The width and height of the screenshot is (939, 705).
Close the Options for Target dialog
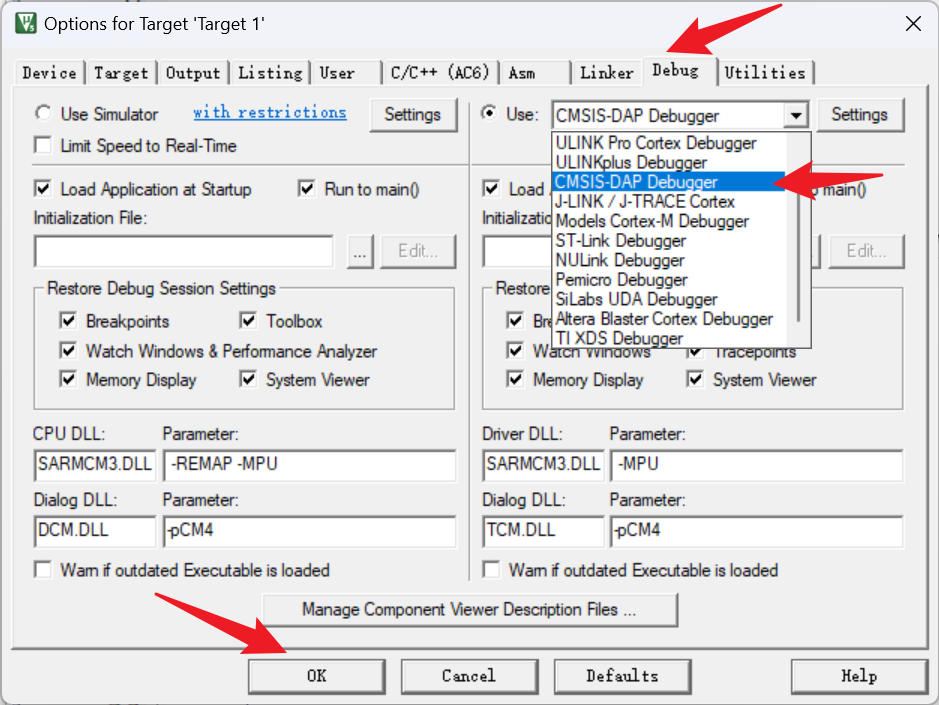pyautogui.click(x=913, y=24)
